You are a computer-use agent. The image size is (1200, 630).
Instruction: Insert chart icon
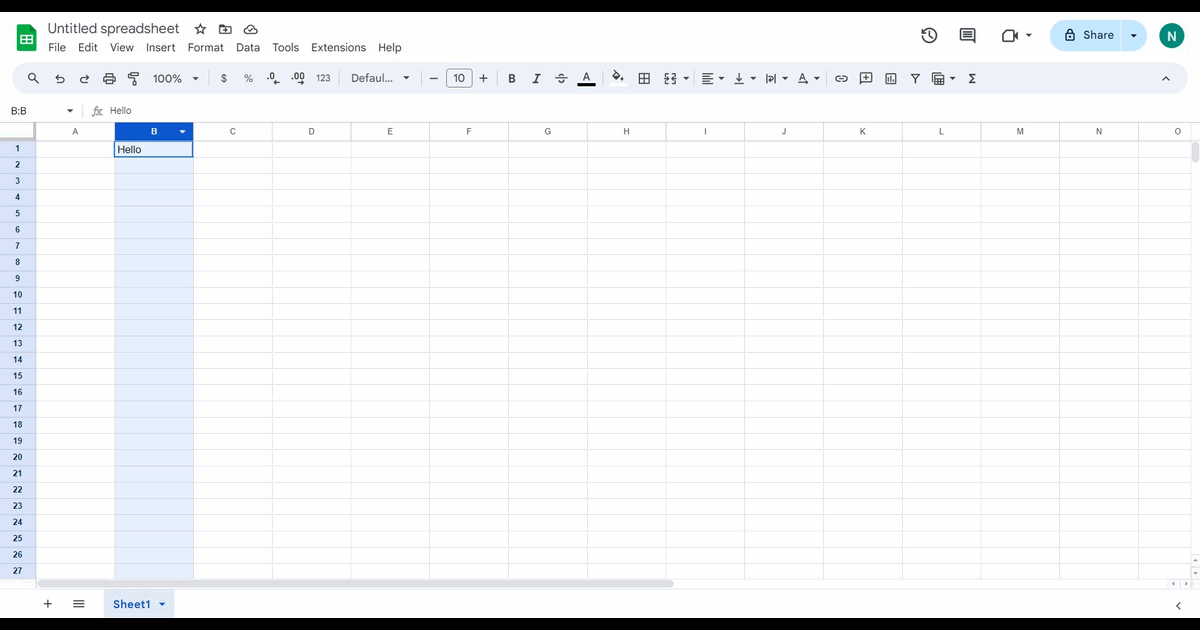click(891, 78)
